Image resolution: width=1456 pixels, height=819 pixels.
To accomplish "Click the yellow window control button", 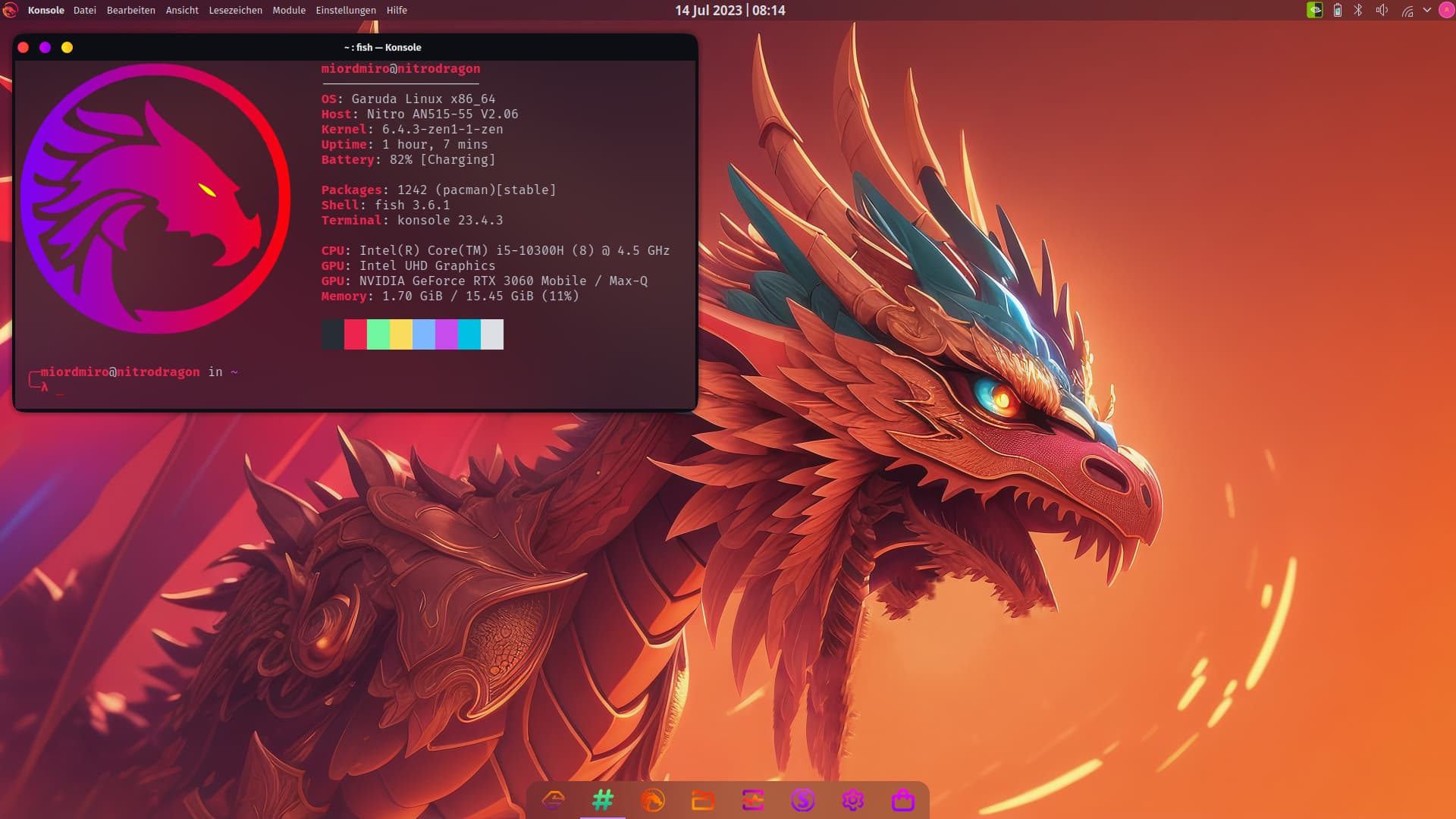I will 67,47.
